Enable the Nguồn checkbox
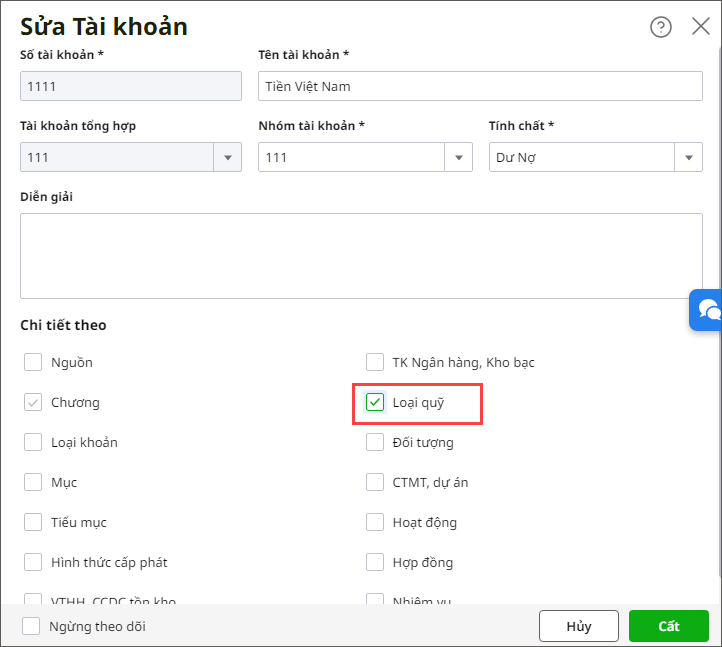 click(x=33, y=362)
